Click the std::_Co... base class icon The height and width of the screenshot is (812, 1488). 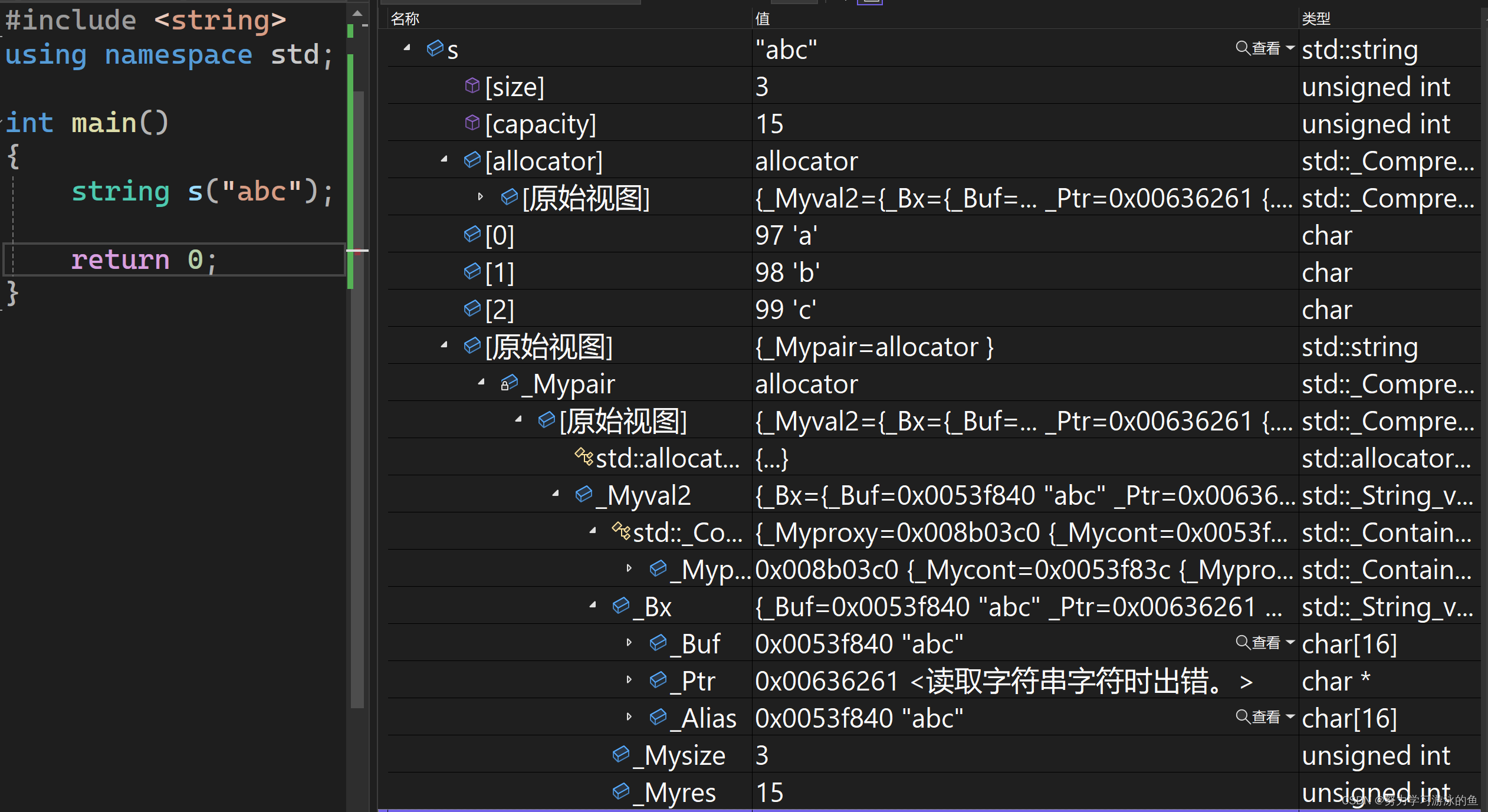(621, 530)
